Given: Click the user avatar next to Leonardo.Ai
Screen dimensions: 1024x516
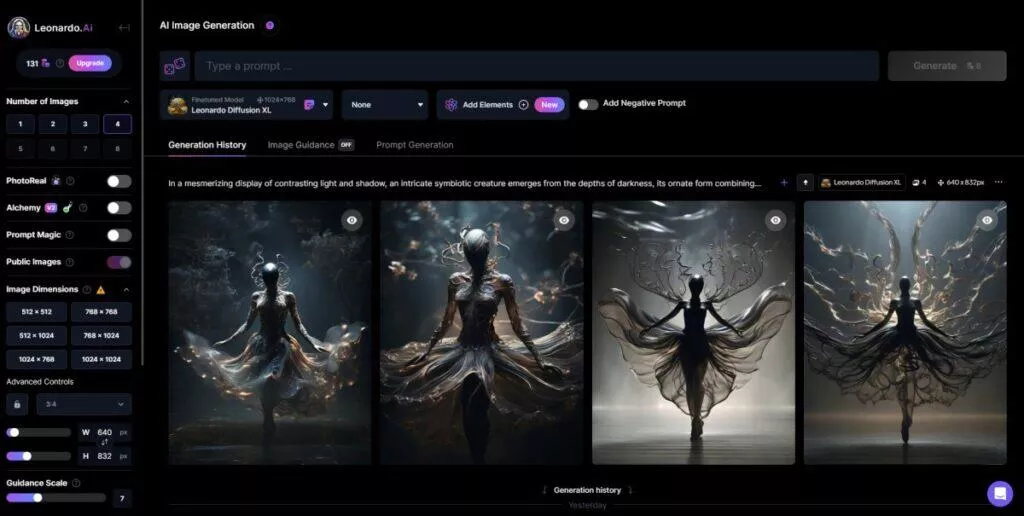Looking at the screenshot, I should click(18, 27).
